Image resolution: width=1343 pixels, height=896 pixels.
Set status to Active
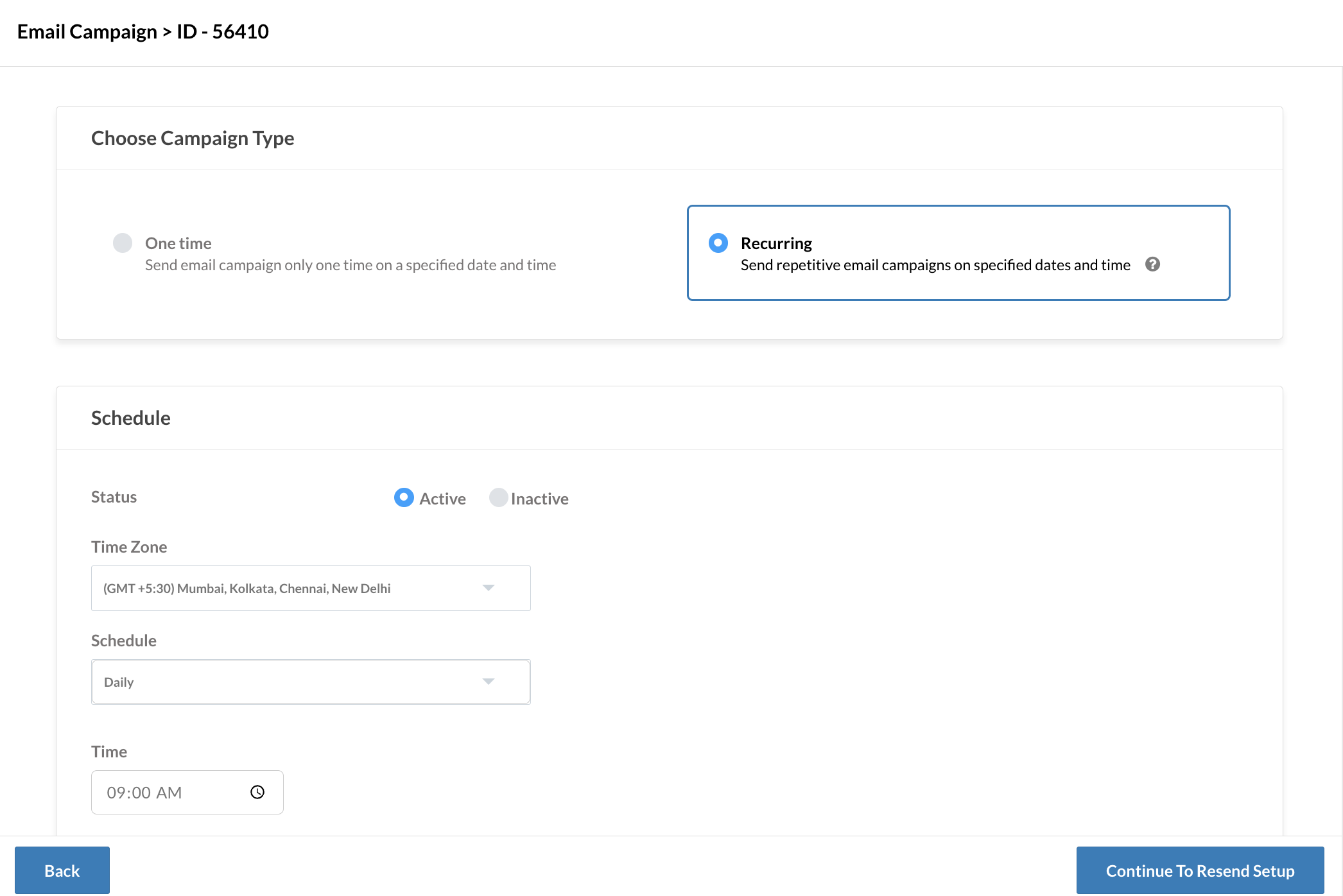pyautogui.click(x=404, y=497)
